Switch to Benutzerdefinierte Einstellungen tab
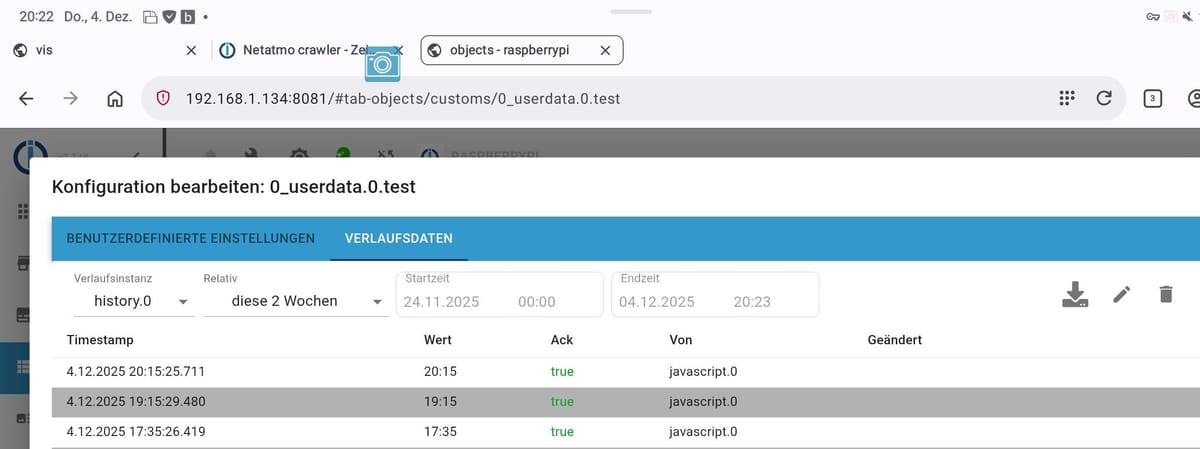 click(x=190, y=238)
